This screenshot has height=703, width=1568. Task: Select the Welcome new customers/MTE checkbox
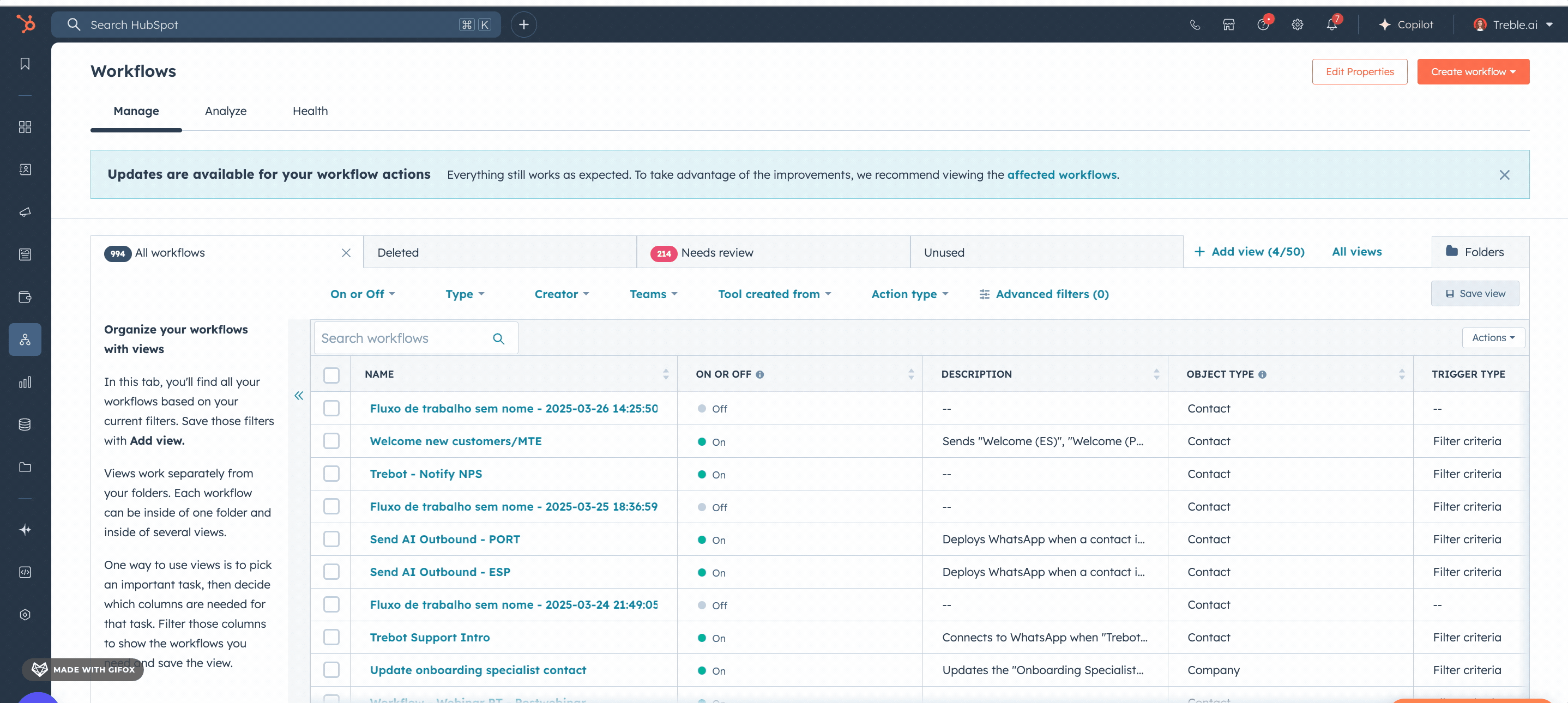[331, 441]
